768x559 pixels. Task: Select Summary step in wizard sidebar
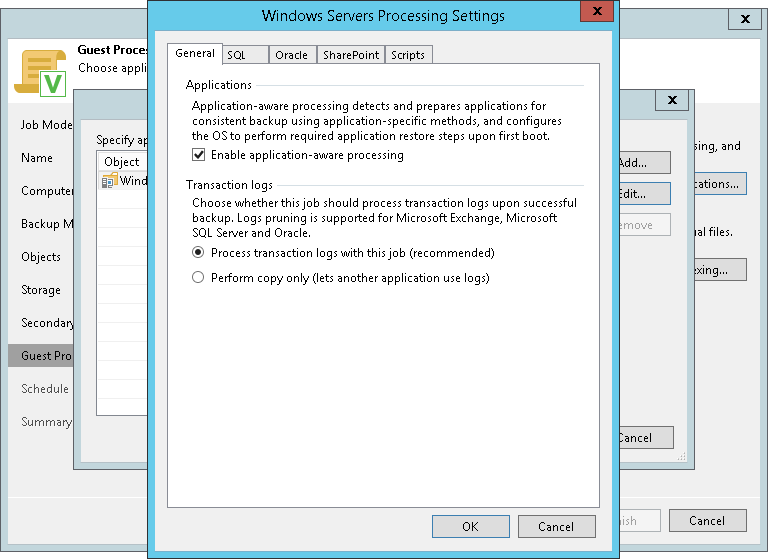(x=47, y=422)
